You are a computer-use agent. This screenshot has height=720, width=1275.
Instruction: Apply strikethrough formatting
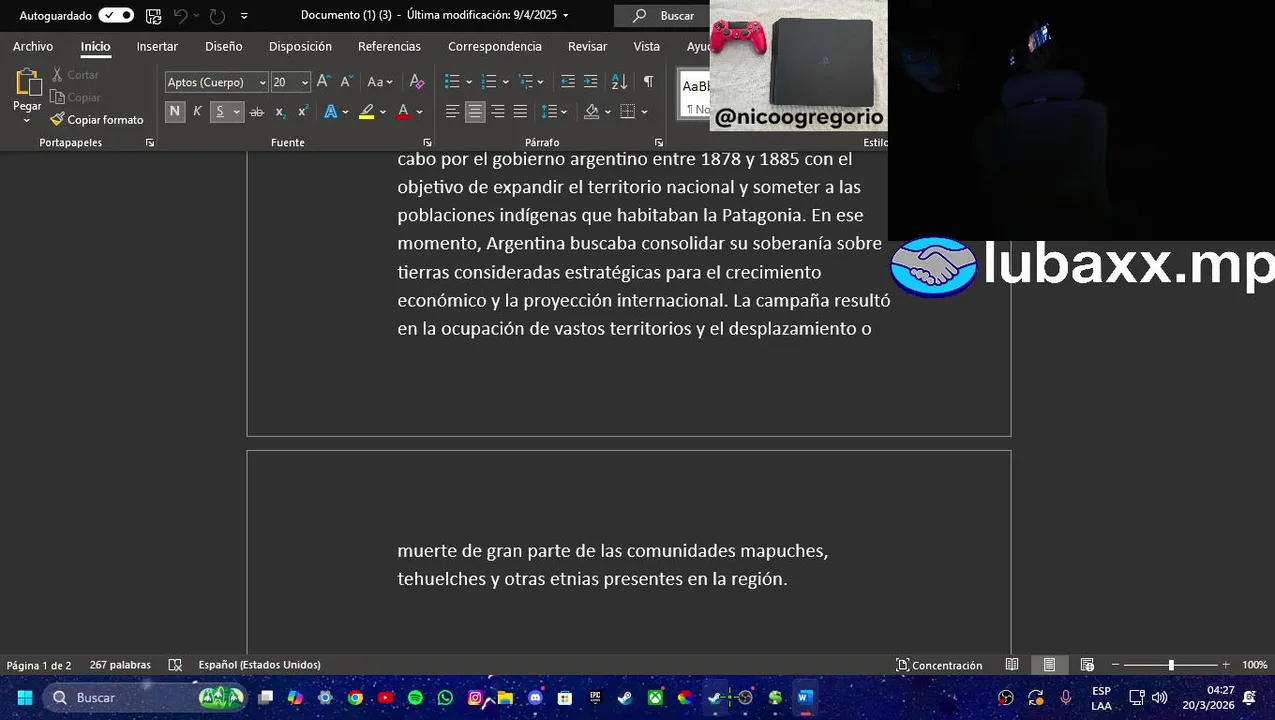tap(256, 112)
